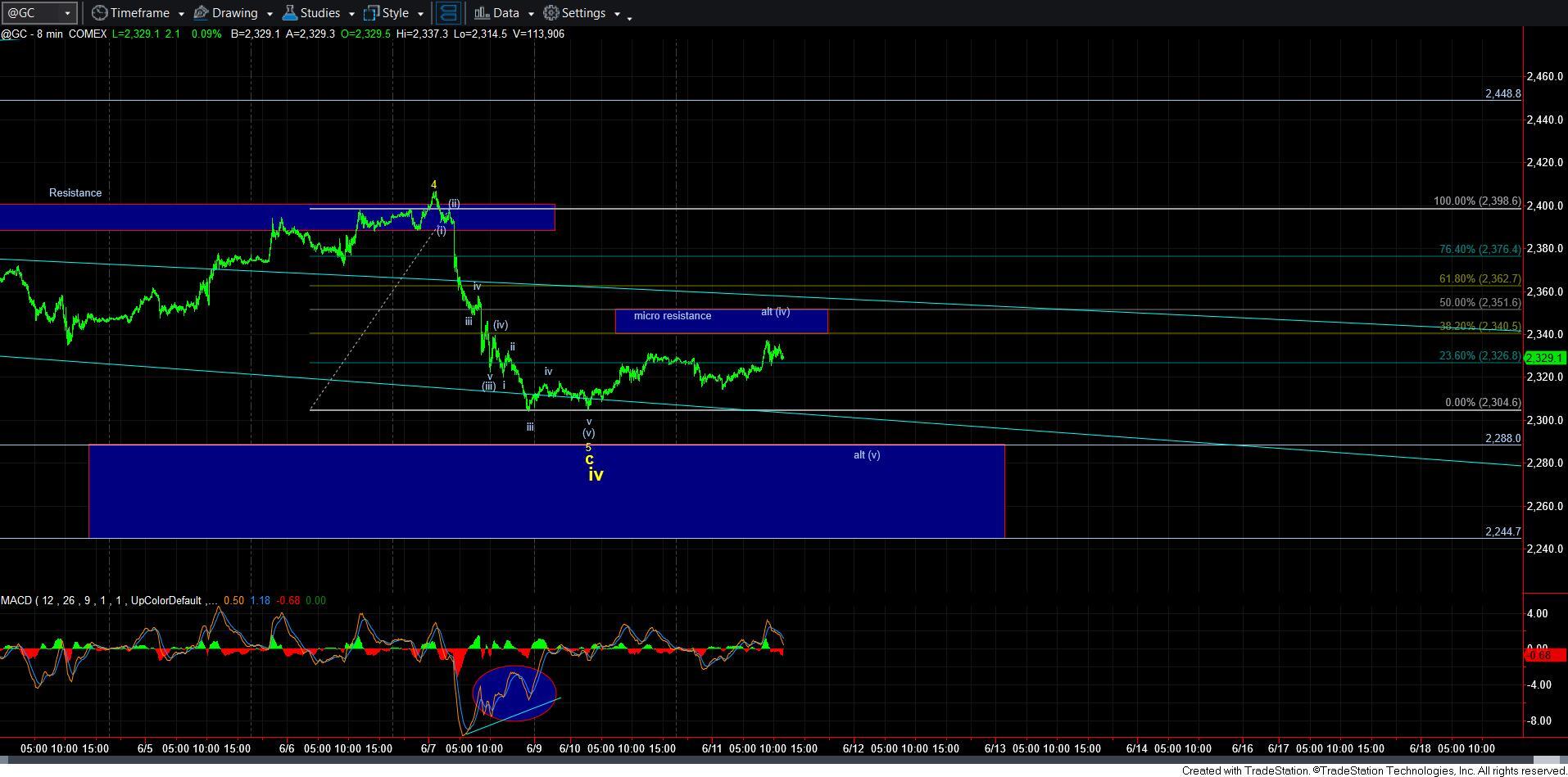Image resolution: width=1568 pixels, height=777 pixels.
Task: Click the Data bar-chart icon
Action: click(482, 13)
